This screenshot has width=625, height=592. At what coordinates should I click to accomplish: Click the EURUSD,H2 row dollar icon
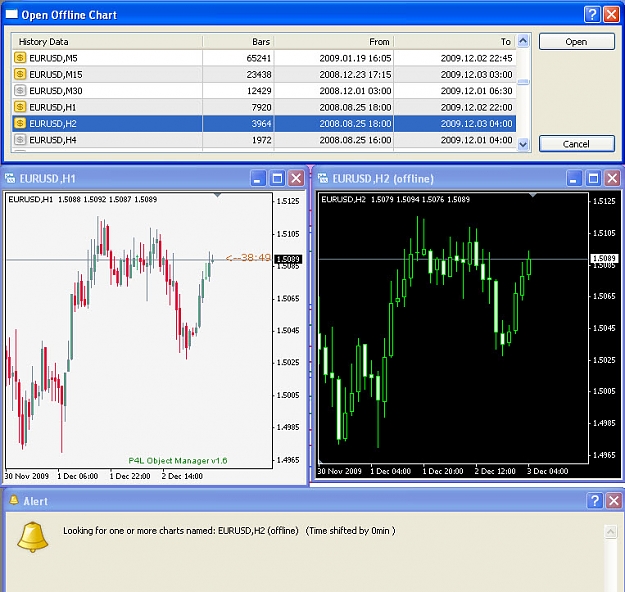pos(20,123)
